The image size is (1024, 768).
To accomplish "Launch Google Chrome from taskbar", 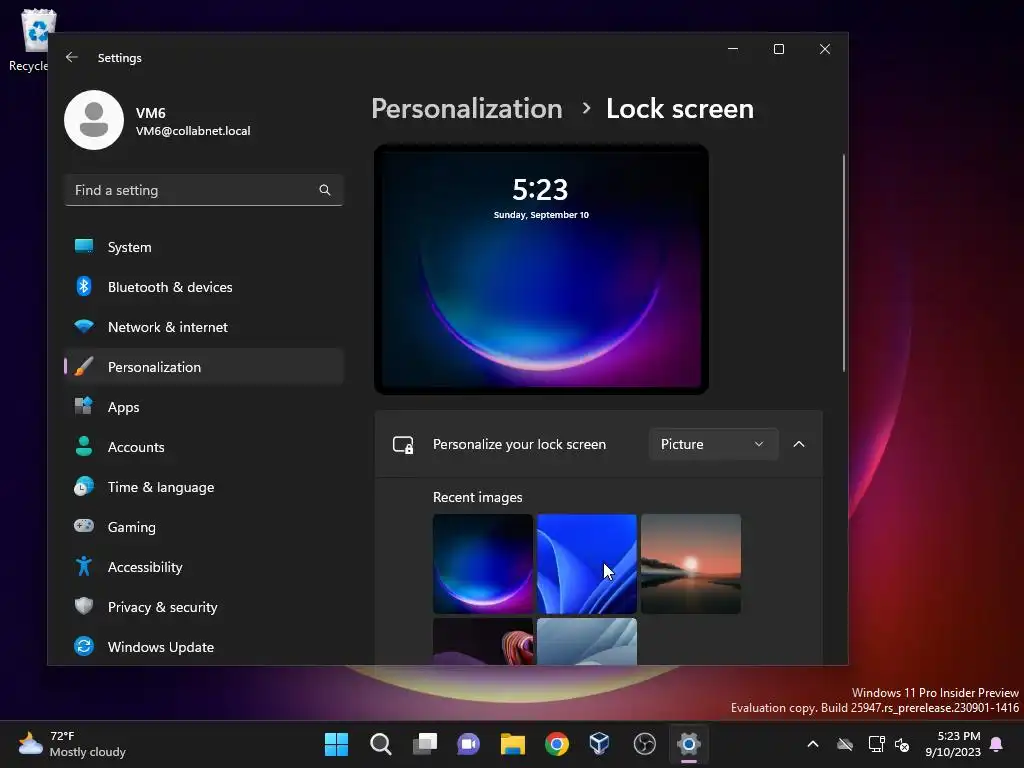I will click(556, 744).
